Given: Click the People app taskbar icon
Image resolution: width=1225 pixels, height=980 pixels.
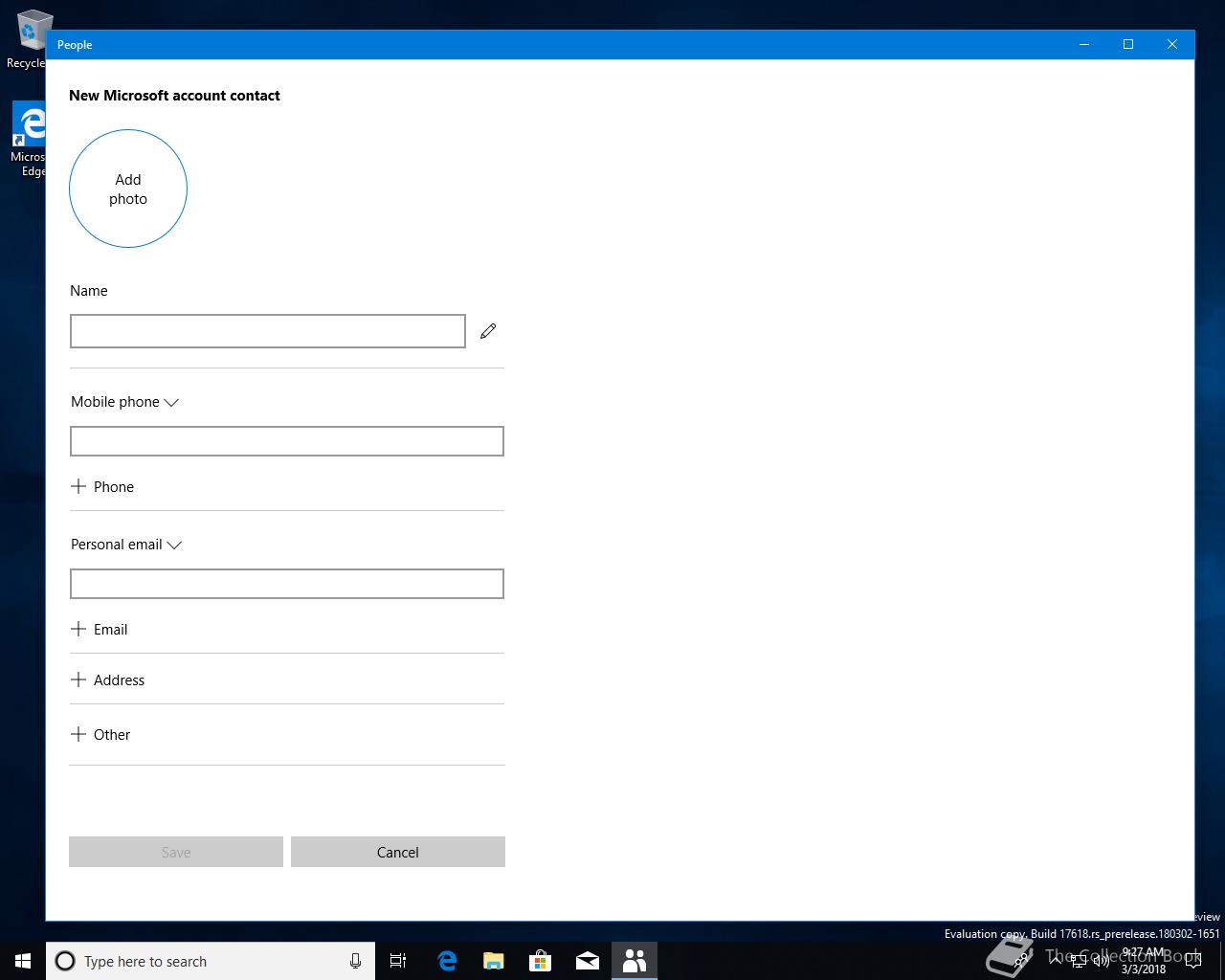Looking at the screenshot, I should [x=634, y=961].
